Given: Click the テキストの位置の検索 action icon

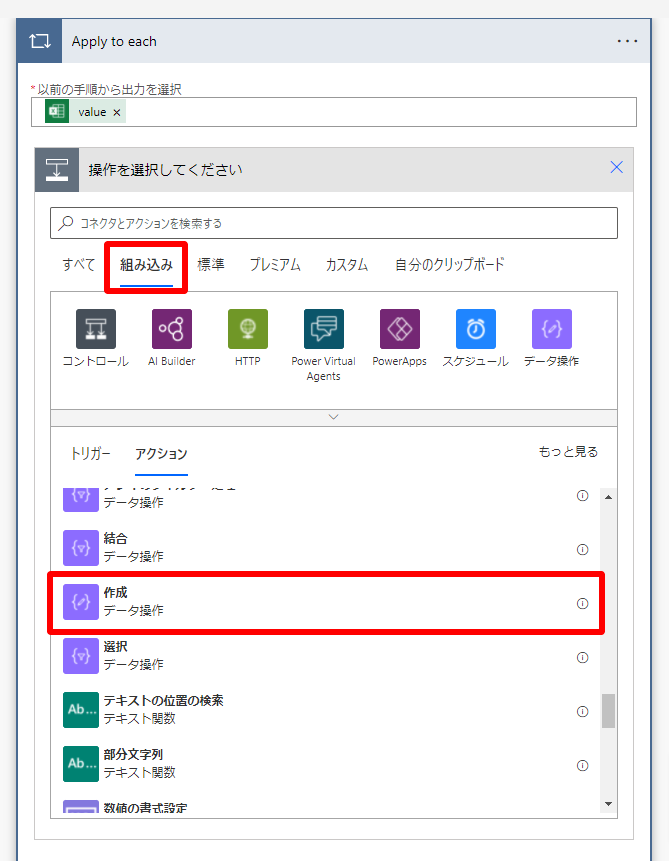Looking at the screenshot, I should pyautogui.click(x=81, y=709).
